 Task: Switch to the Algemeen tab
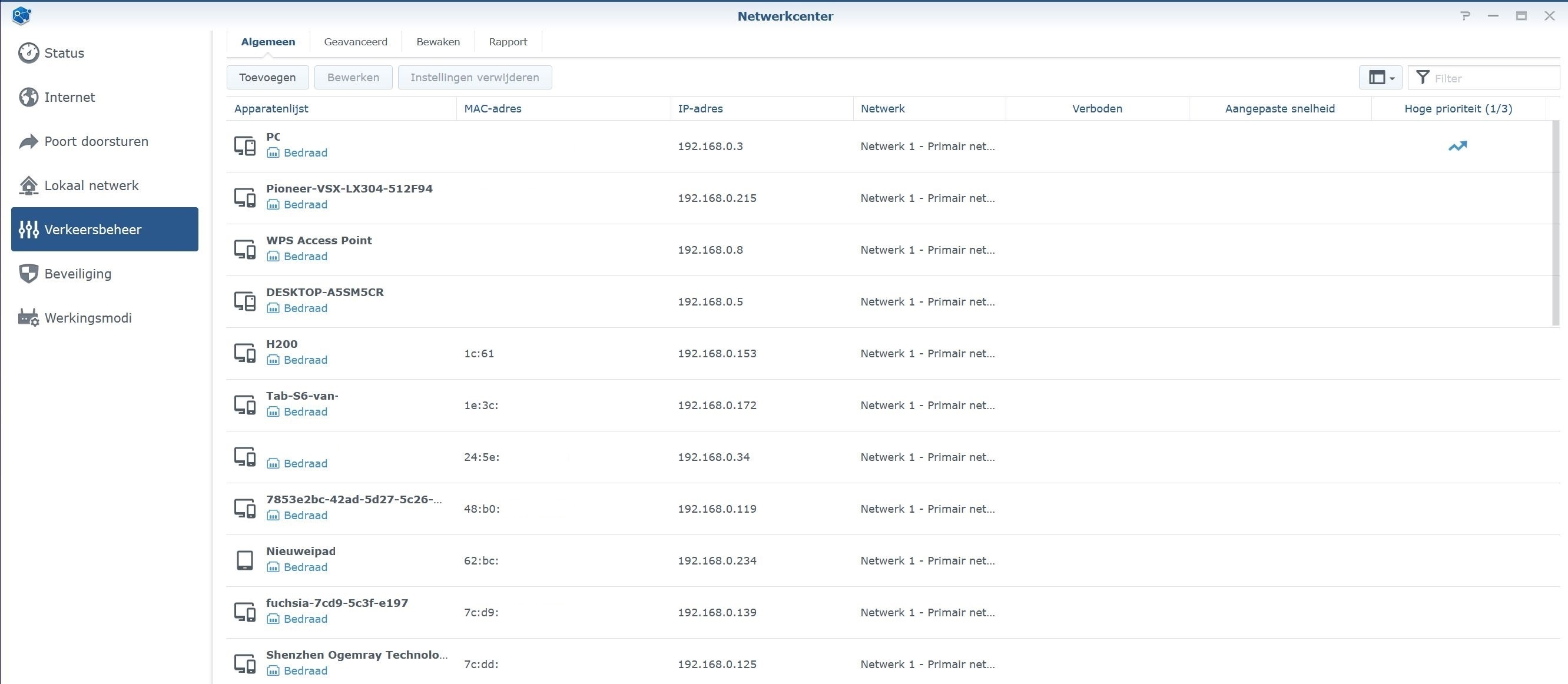coord(268,42)
